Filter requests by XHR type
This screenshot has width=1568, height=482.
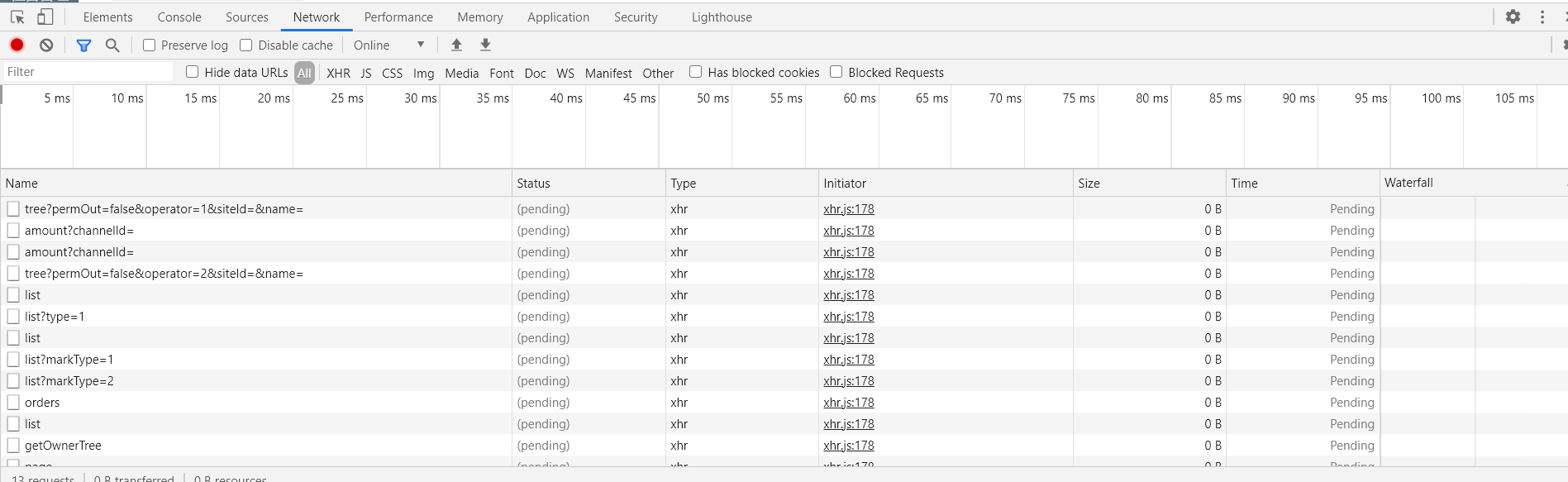[338, 73]
